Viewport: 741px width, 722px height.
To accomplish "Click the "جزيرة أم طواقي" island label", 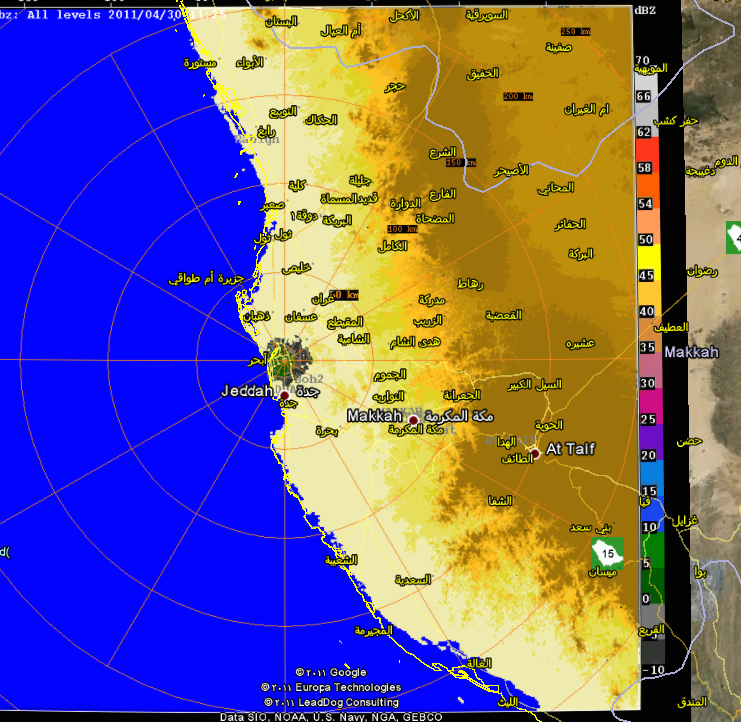I will (x=206, y=279).
